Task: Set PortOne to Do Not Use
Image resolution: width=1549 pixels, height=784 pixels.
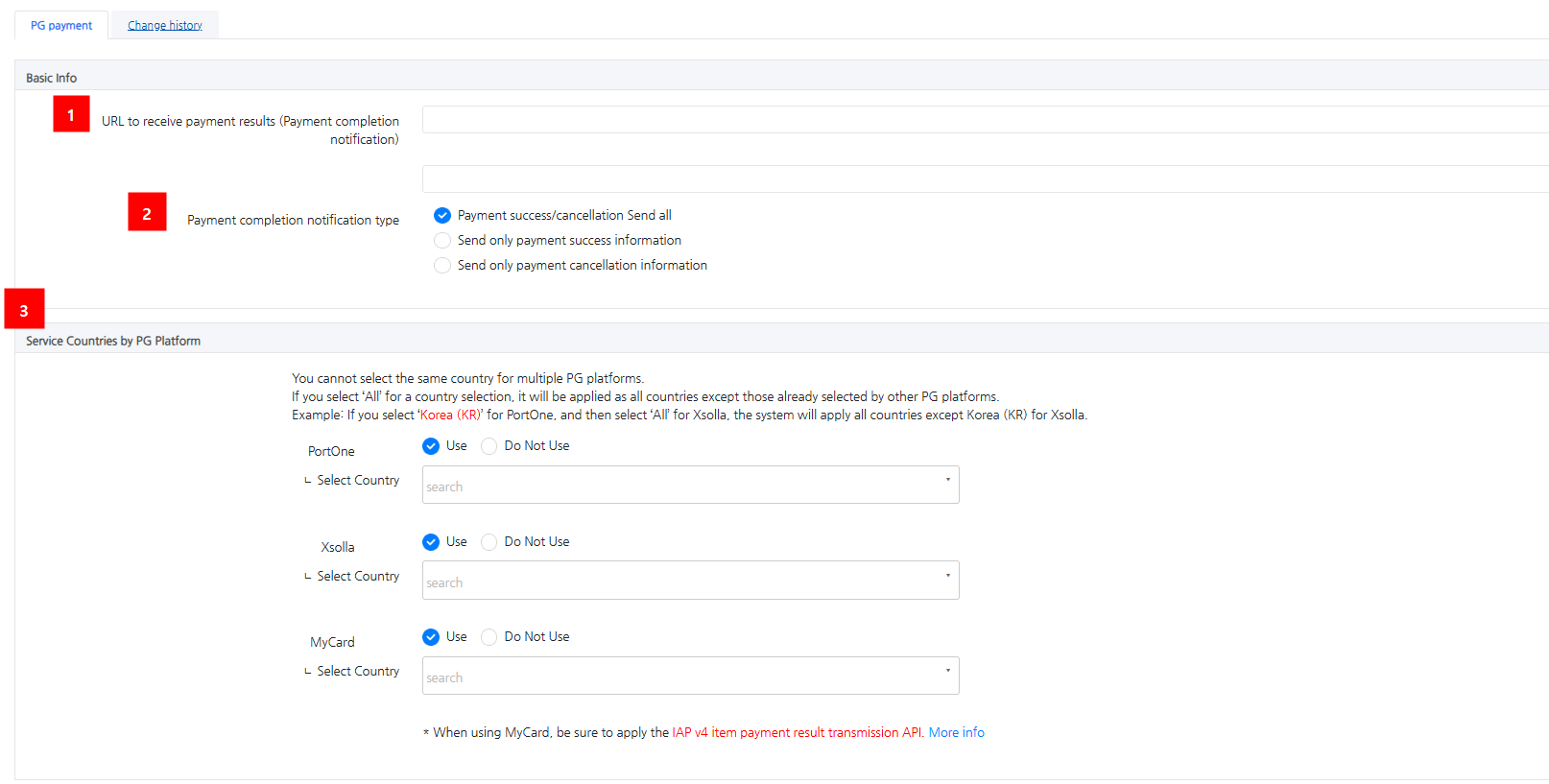Action: point(489,446)
